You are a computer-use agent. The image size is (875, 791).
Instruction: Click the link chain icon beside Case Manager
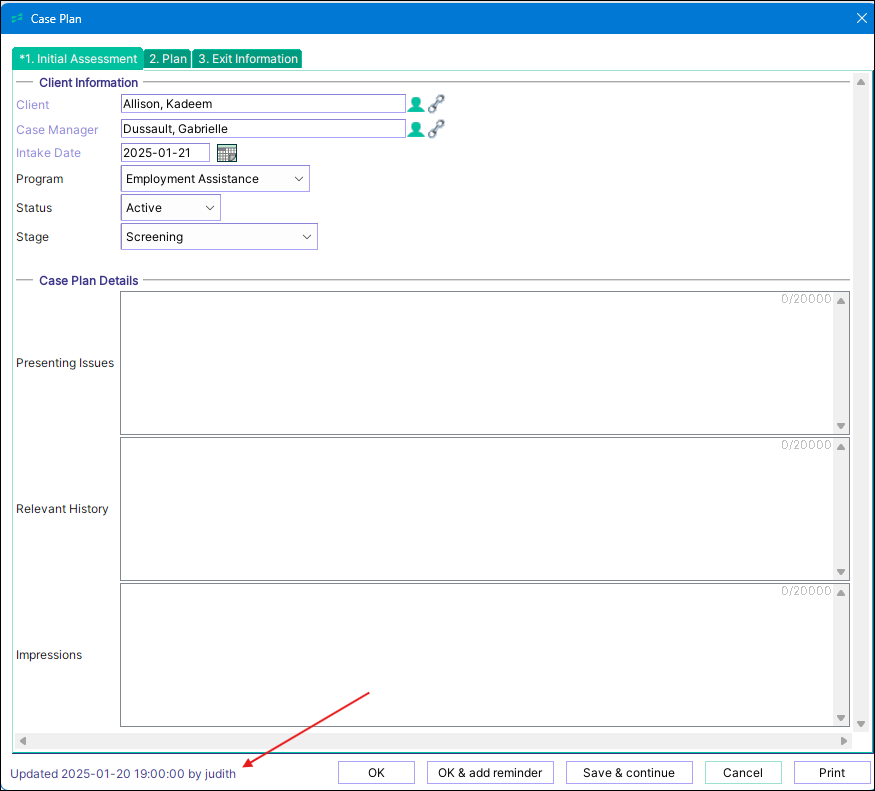click(x=436, y=129)
